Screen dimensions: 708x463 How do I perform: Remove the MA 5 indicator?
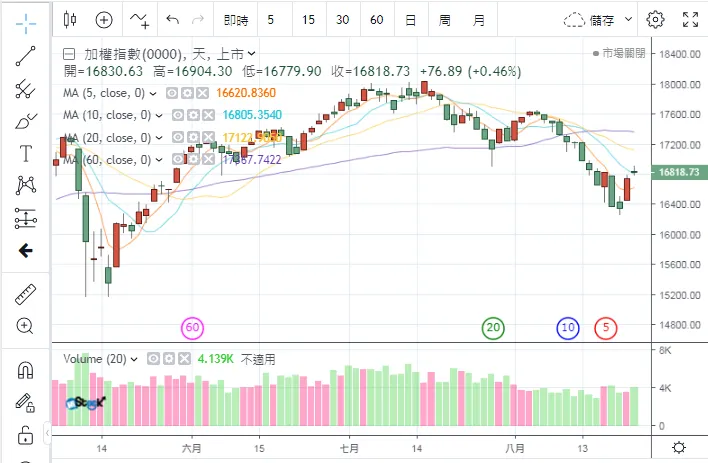pyautogui.click(x=202, y=94)
